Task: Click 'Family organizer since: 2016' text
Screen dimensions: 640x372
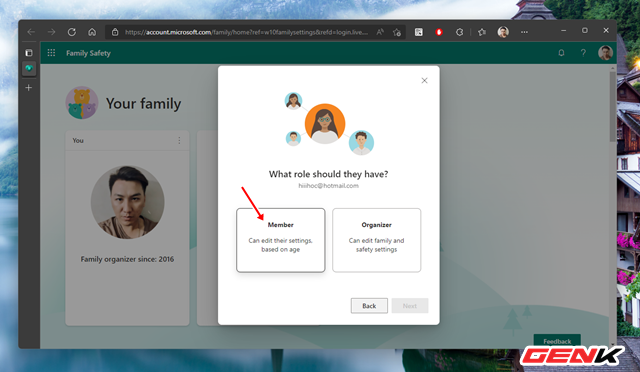Action: point(127,259)
